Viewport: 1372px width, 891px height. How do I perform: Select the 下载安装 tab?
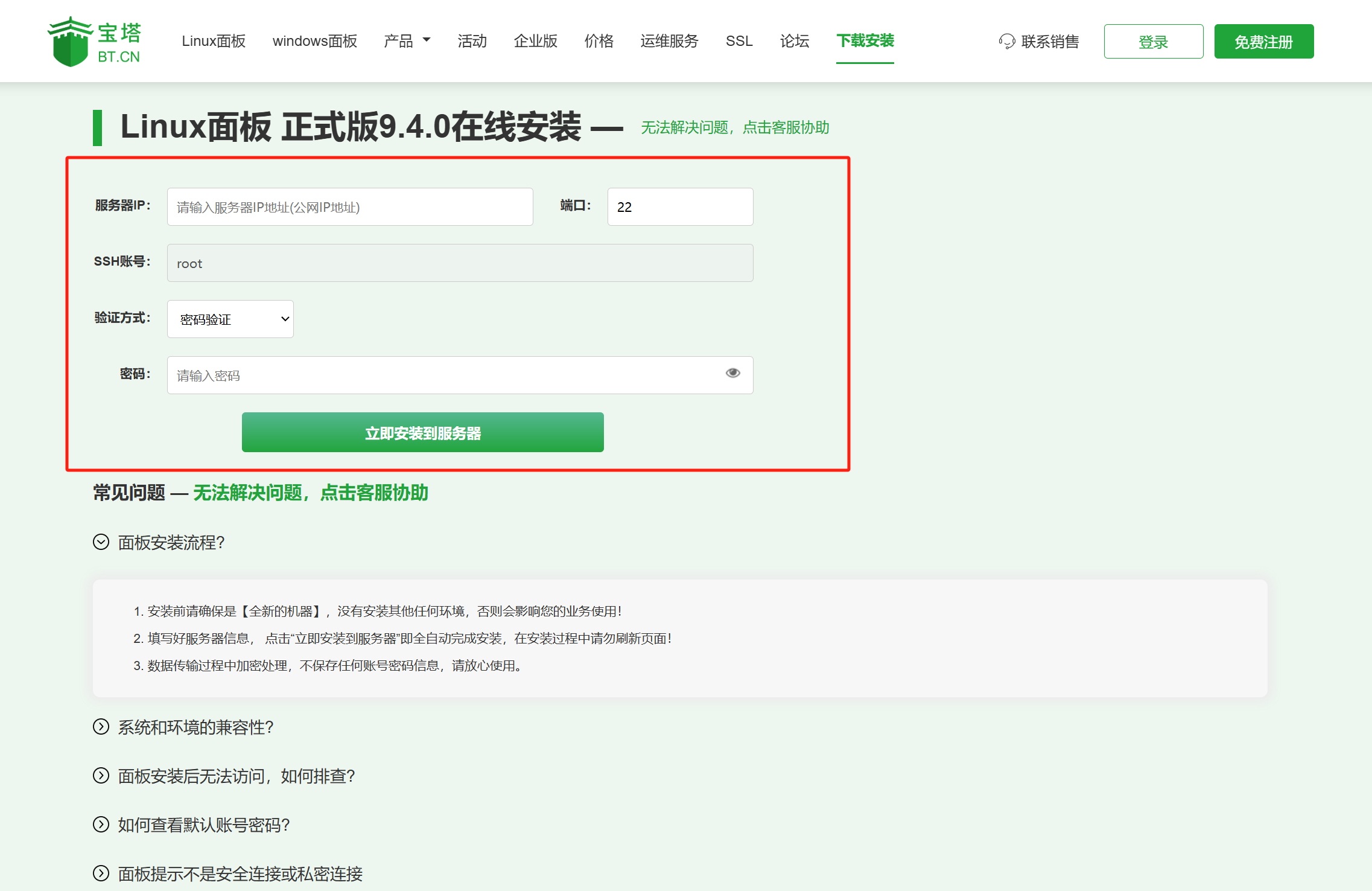865,41
